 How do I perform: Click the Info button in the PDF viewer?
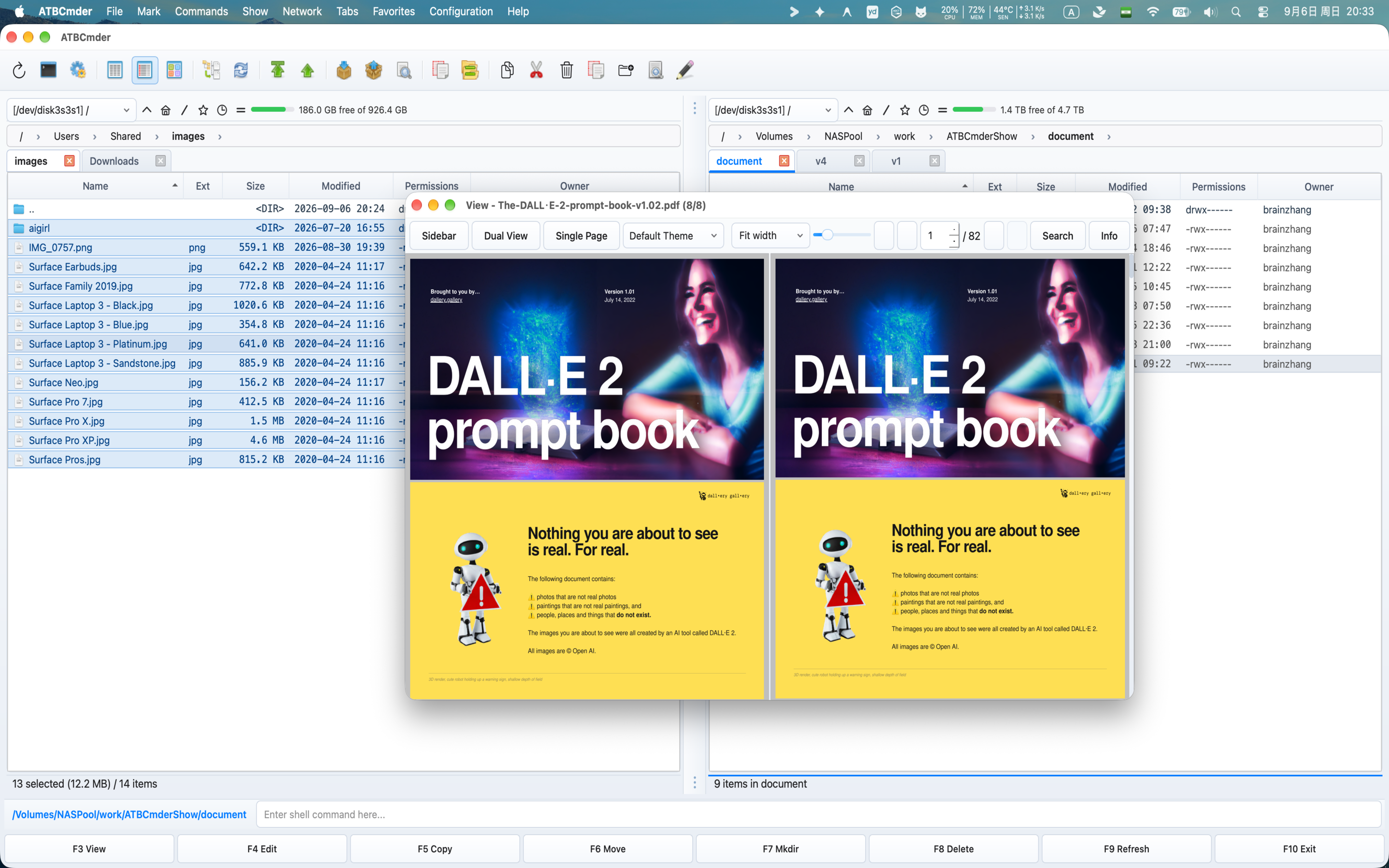(1109, 236)
